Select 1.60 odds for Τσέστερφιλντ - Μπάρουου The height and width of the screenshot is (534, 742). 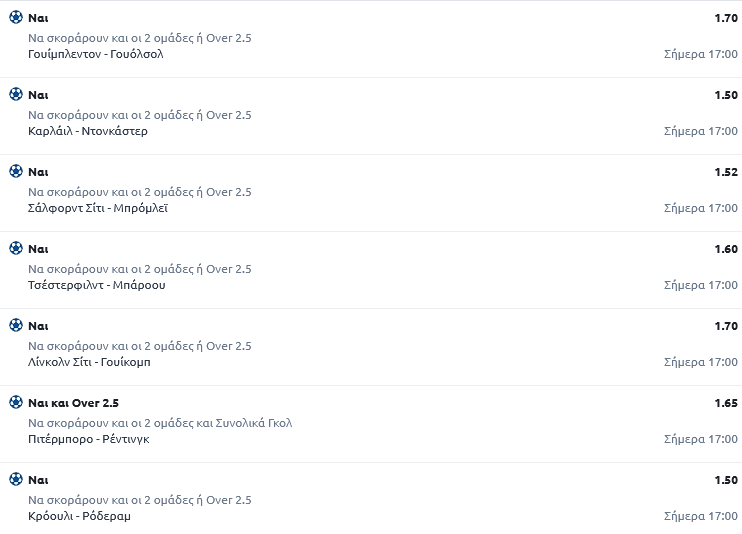coord(726,249)
